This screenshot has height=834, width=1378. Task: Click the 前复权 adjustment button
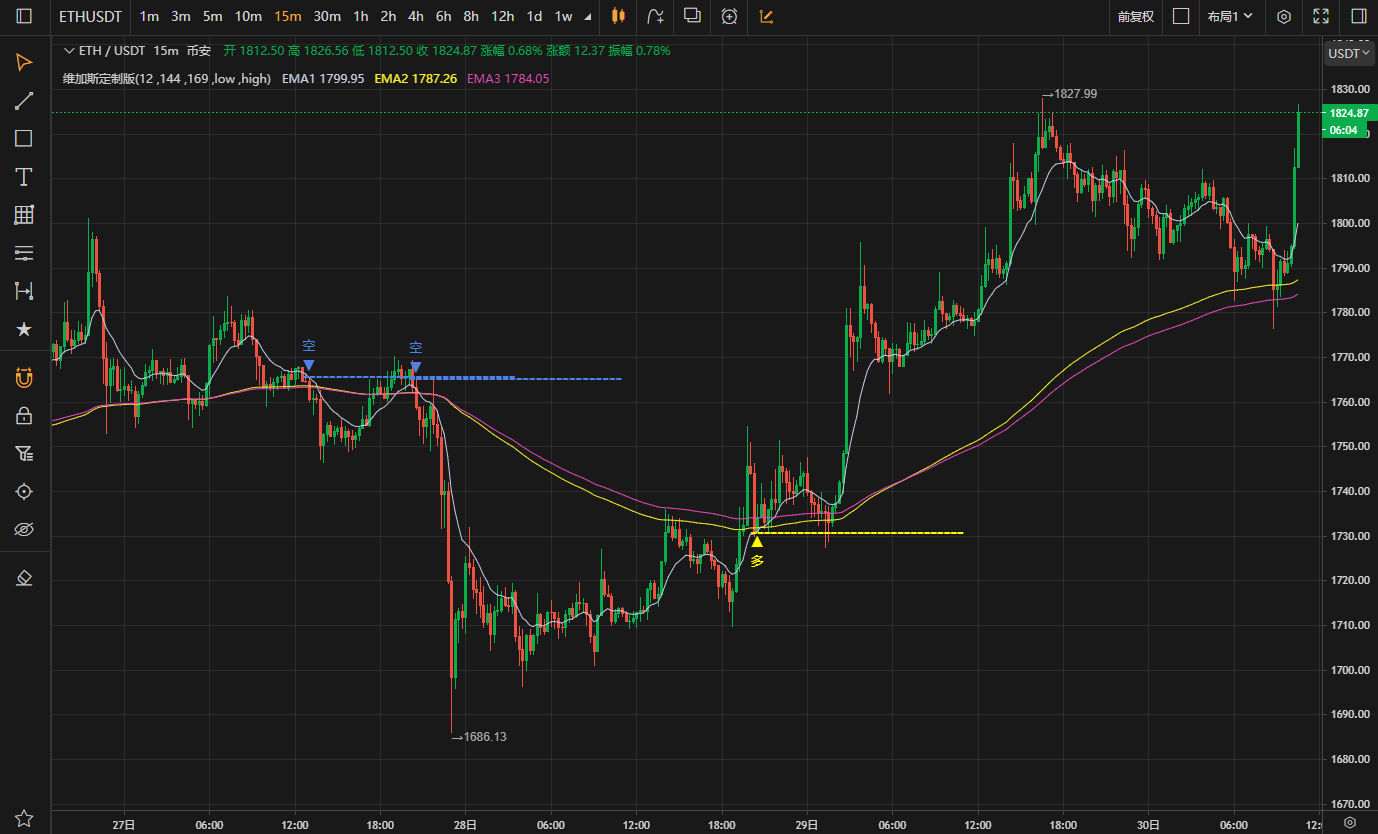pos(1135,16)
